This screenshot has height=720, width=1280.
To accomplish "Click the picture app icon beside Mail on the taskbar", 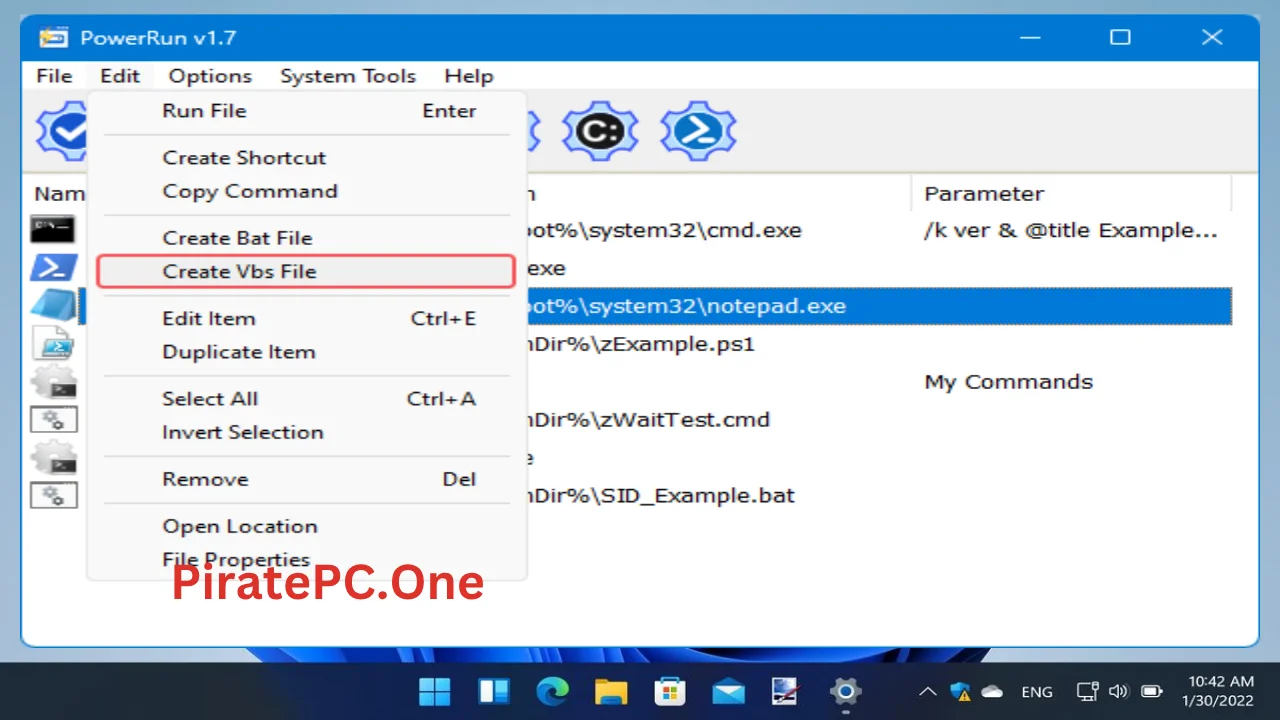I will (x=786, y=691).
